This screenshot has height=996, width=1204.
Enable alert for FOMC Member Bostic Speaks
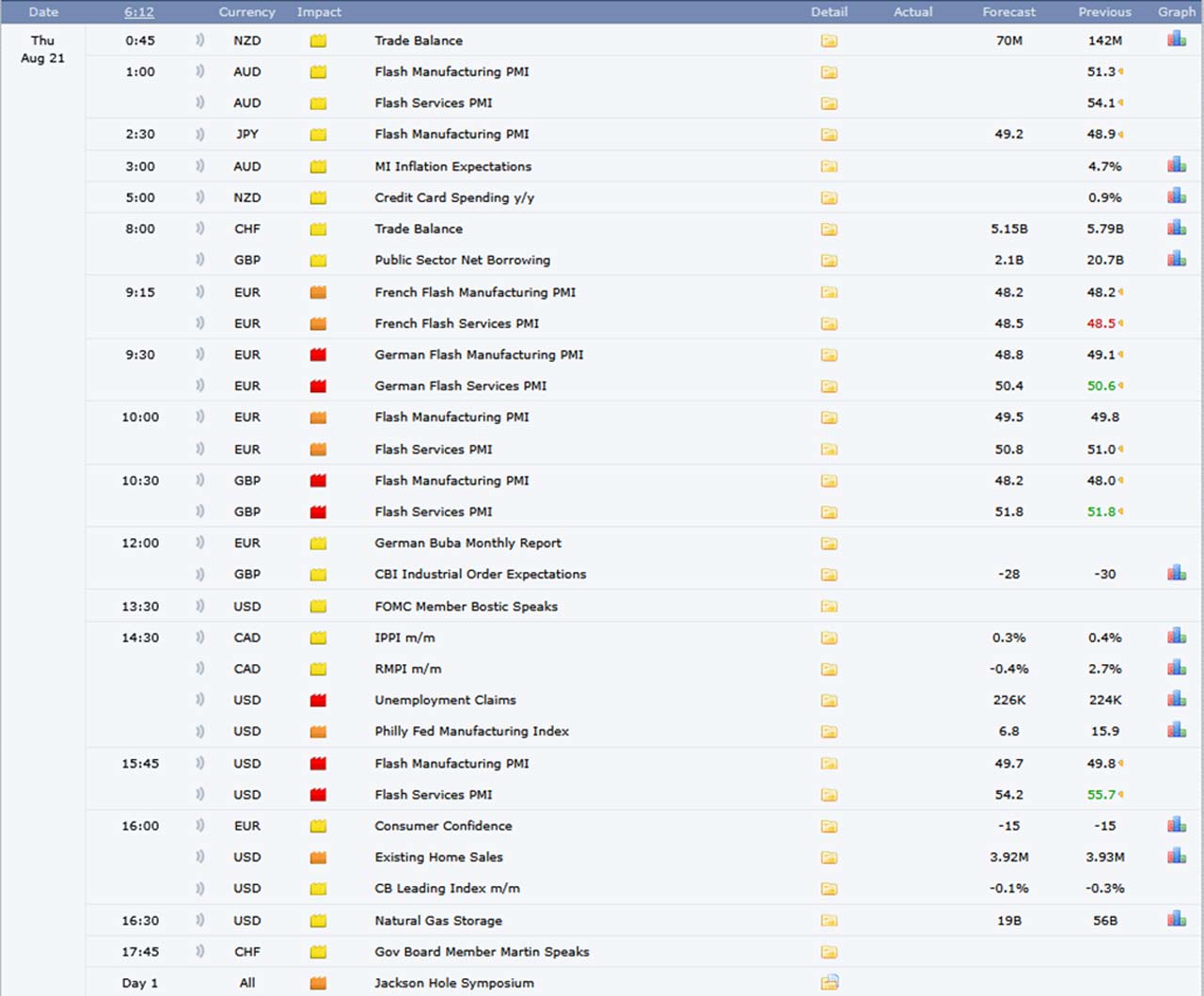pos(199,607)
